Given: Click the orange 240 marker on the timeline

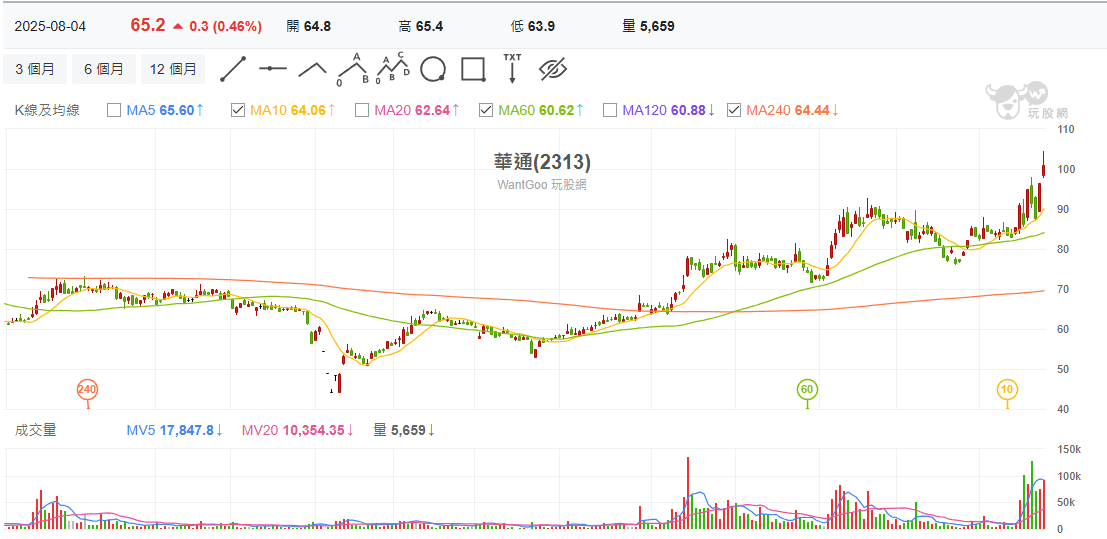Looking at the screenshot, I should 87,389.
